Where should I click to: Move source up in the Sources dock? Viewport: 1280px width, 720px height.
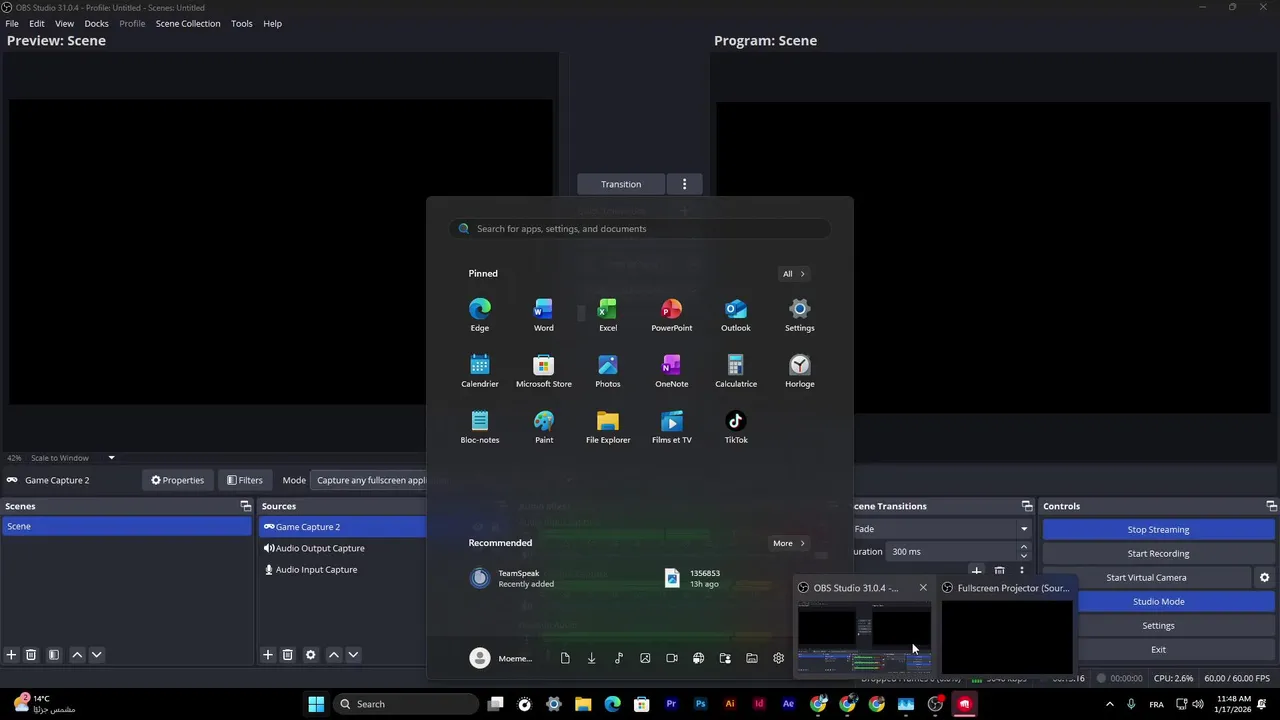[334, 655]
